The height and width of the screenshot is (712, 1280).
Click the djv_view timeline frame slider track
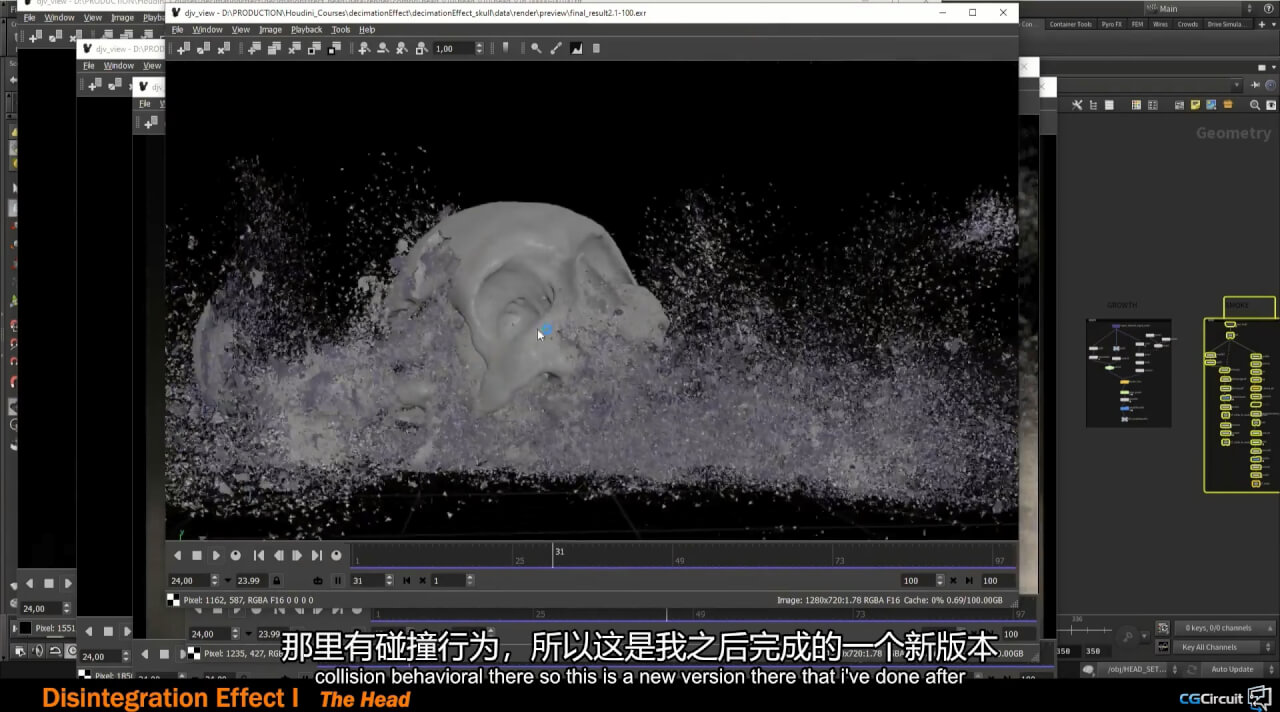[x=682, y=556]
